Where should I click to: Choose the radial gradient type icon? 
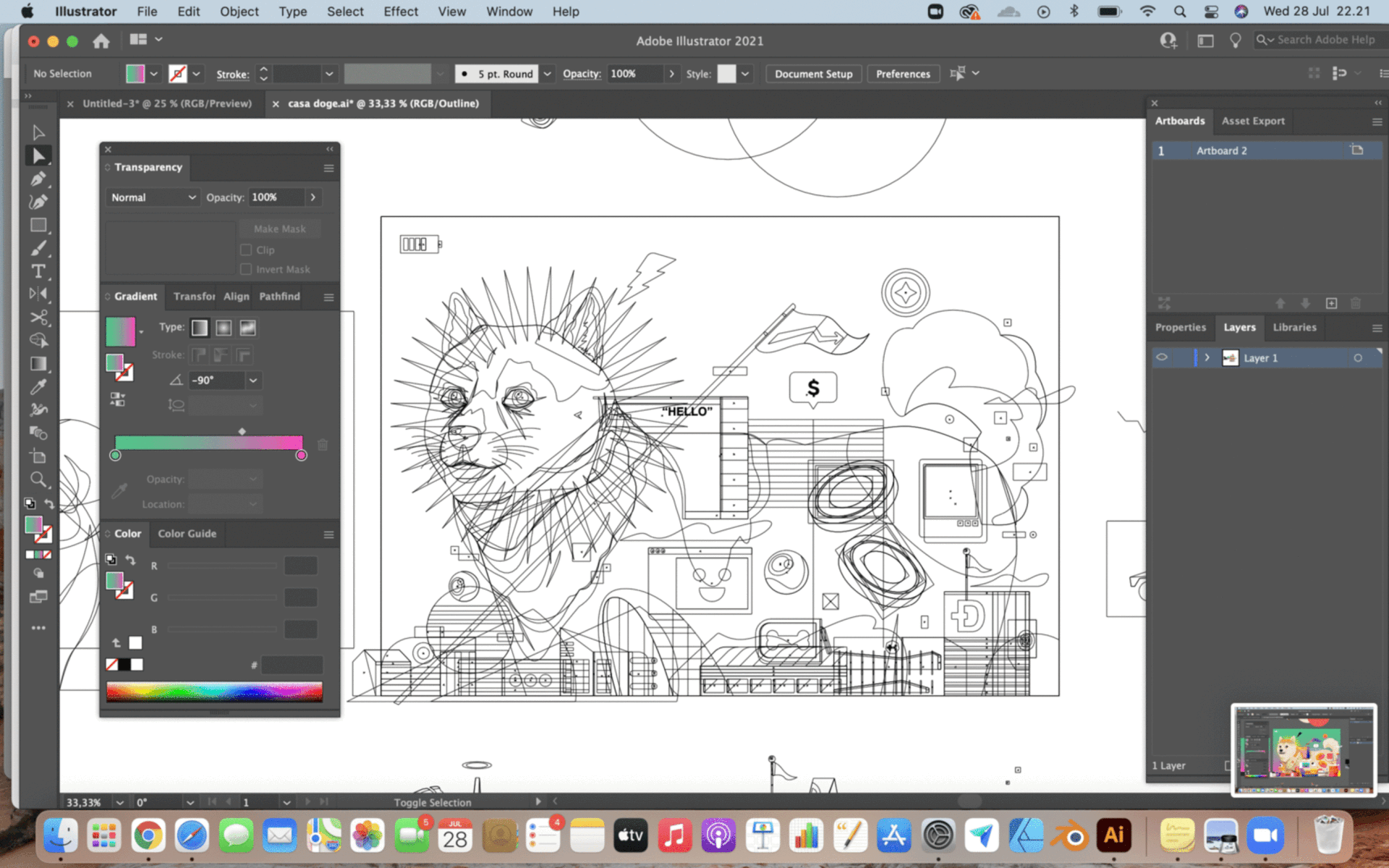224,328
